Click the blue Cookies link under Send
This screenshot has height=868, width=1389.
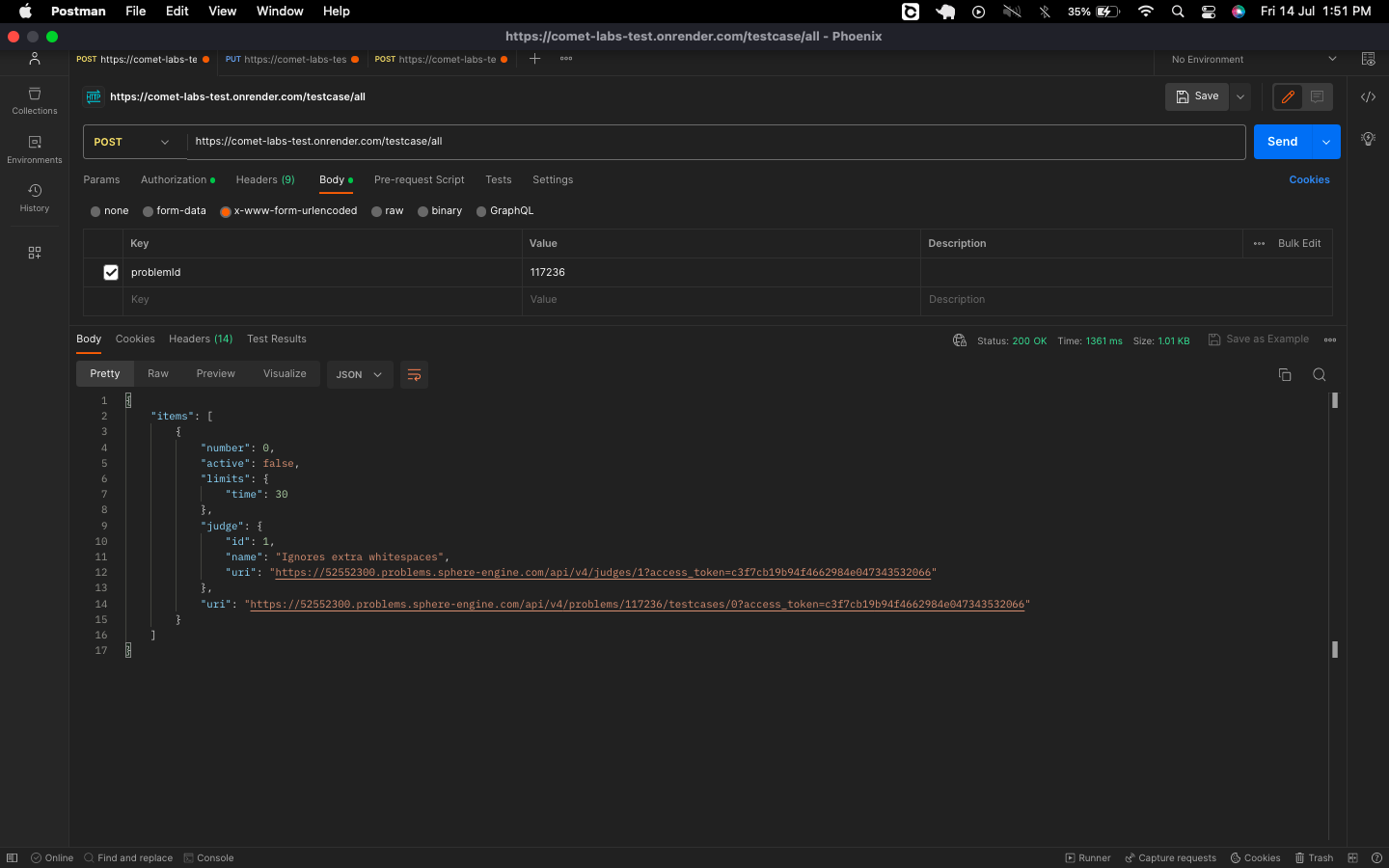(1309, 179)
